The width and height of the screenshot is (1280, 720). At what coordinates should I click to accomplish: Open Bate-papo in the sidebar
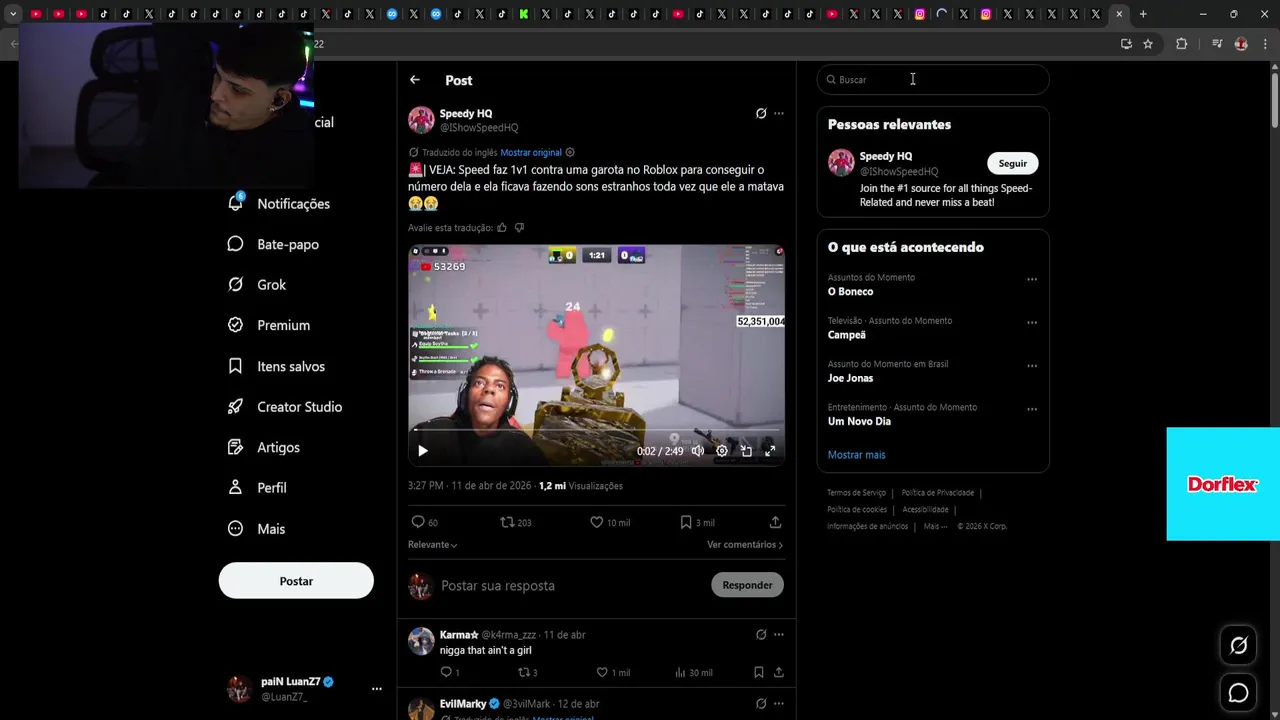[x=274, y=244]
